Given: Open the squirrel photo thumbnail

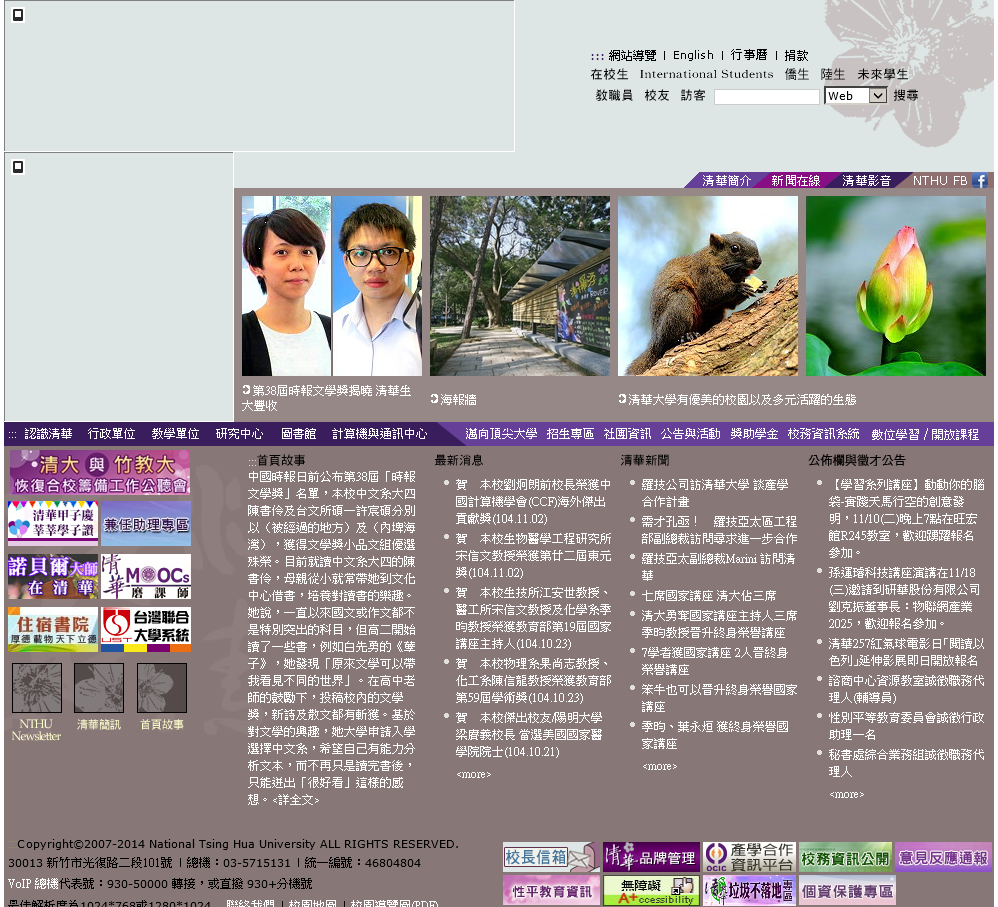Looking at the screenshot, I should [x=708, y=286].
